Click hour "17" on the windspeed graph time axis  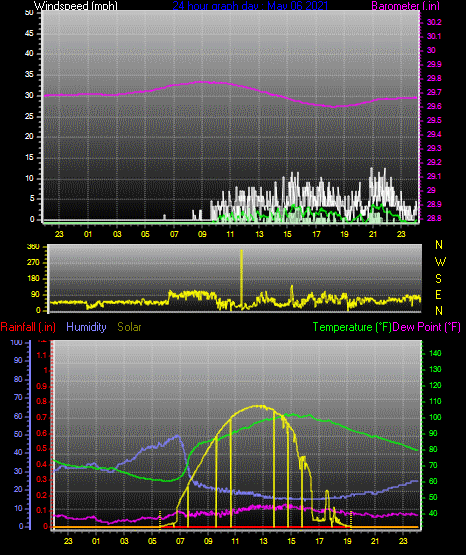[316, 234]
